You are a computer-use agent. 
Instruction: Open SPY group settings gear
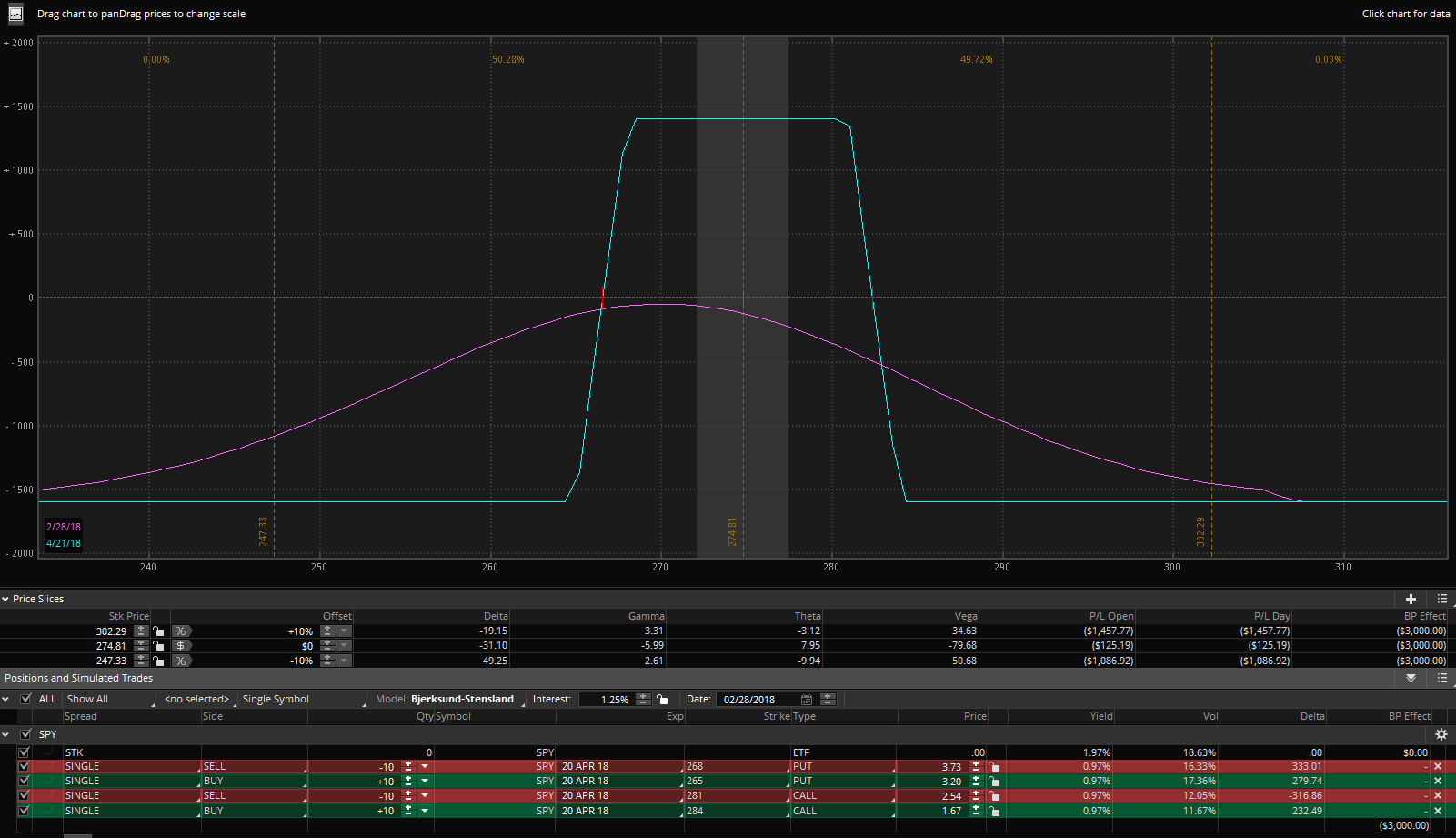tap(1441, 734)
